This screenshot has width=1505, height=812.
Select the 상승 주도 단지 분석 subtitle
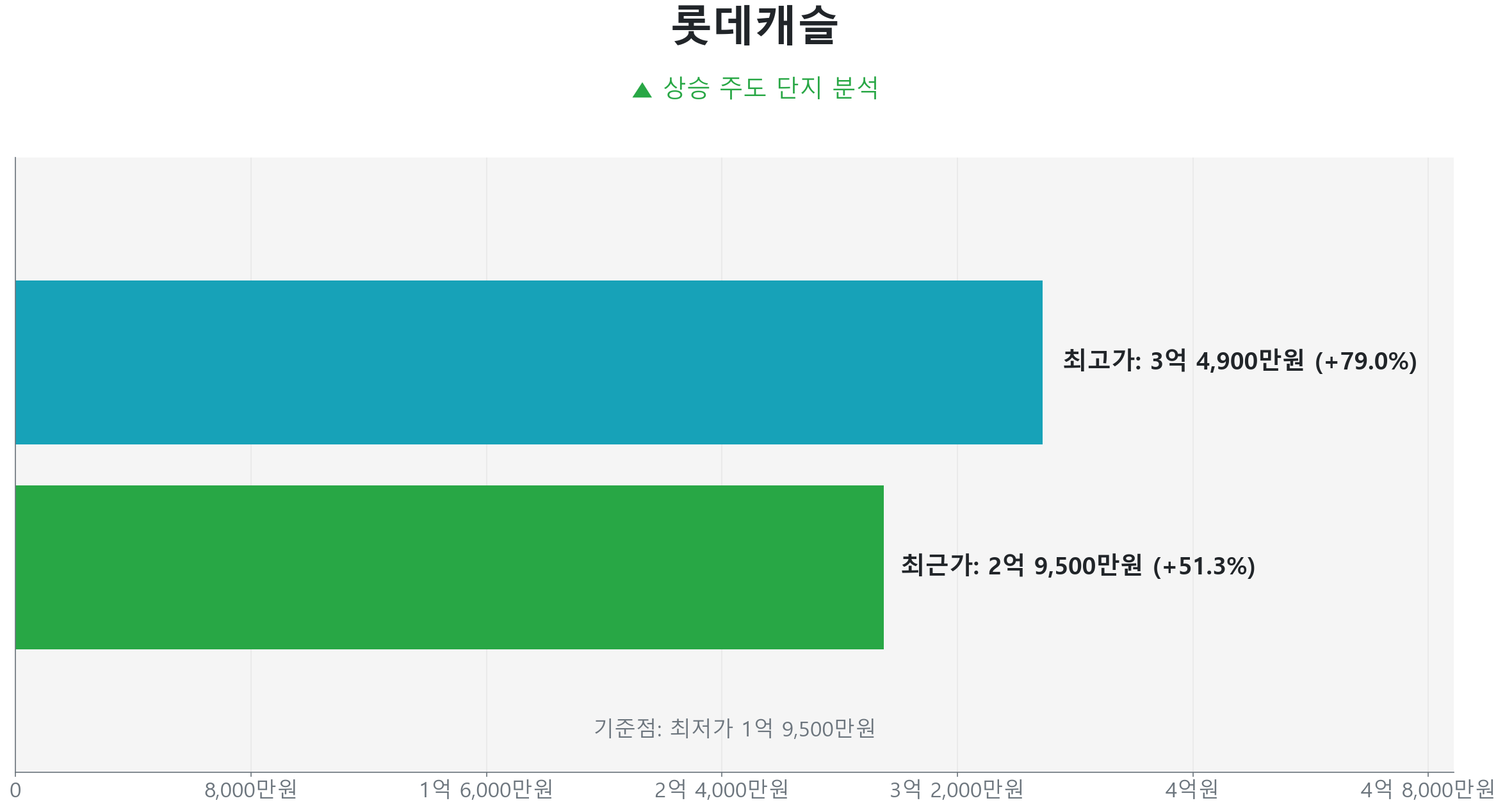(770, 88)
